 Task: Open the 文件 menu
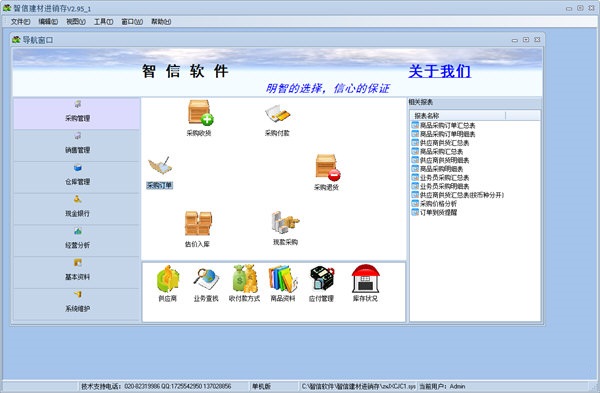pos(20,22)
